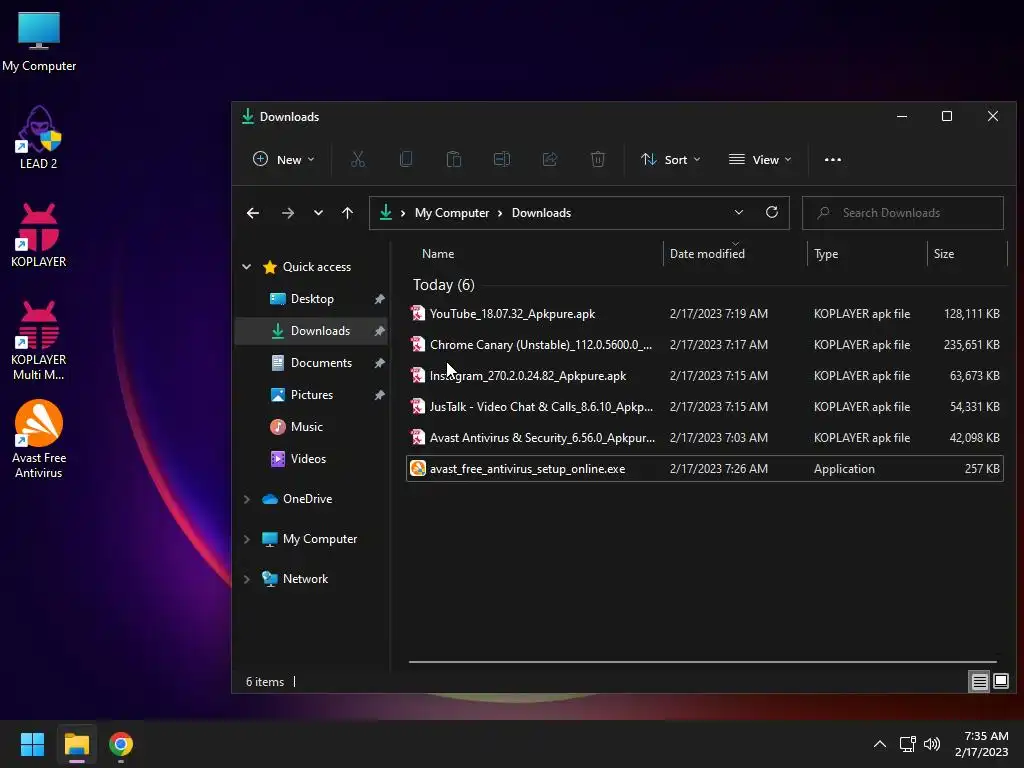The height and width of the screenshot is (768, 1024).
Task: Select avast_free_antivirus_setup_online.exe file
Action: click(x=705, y=469)
